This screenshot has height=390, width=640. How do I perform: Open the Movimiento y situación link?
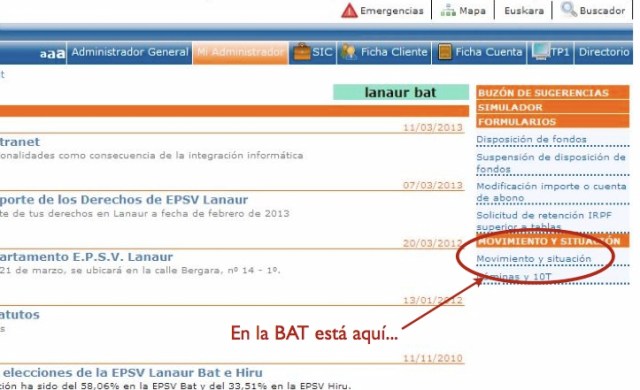533,259
